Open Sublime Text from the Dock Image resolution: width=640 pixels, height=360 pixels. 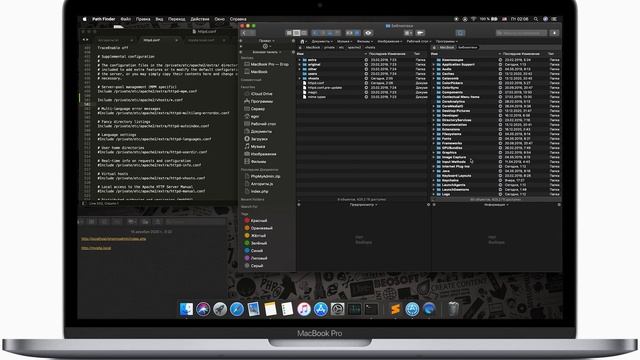[395, 309]
